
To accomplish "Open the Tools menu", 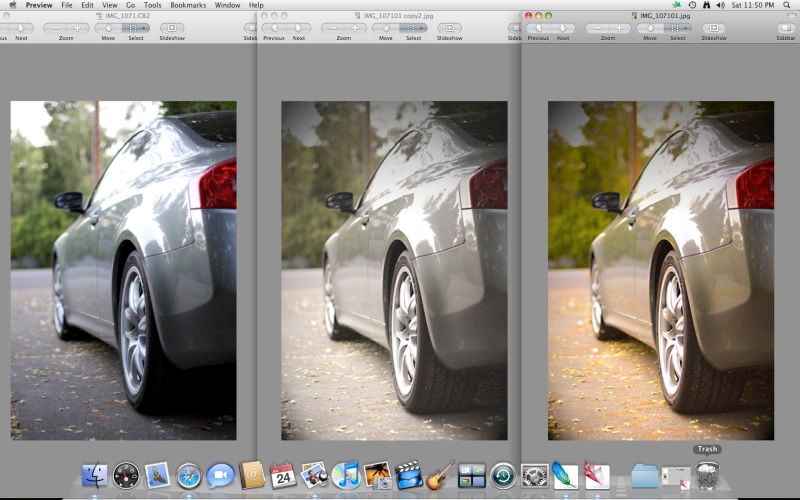I will pyautogui.click(x=153, y=5).
